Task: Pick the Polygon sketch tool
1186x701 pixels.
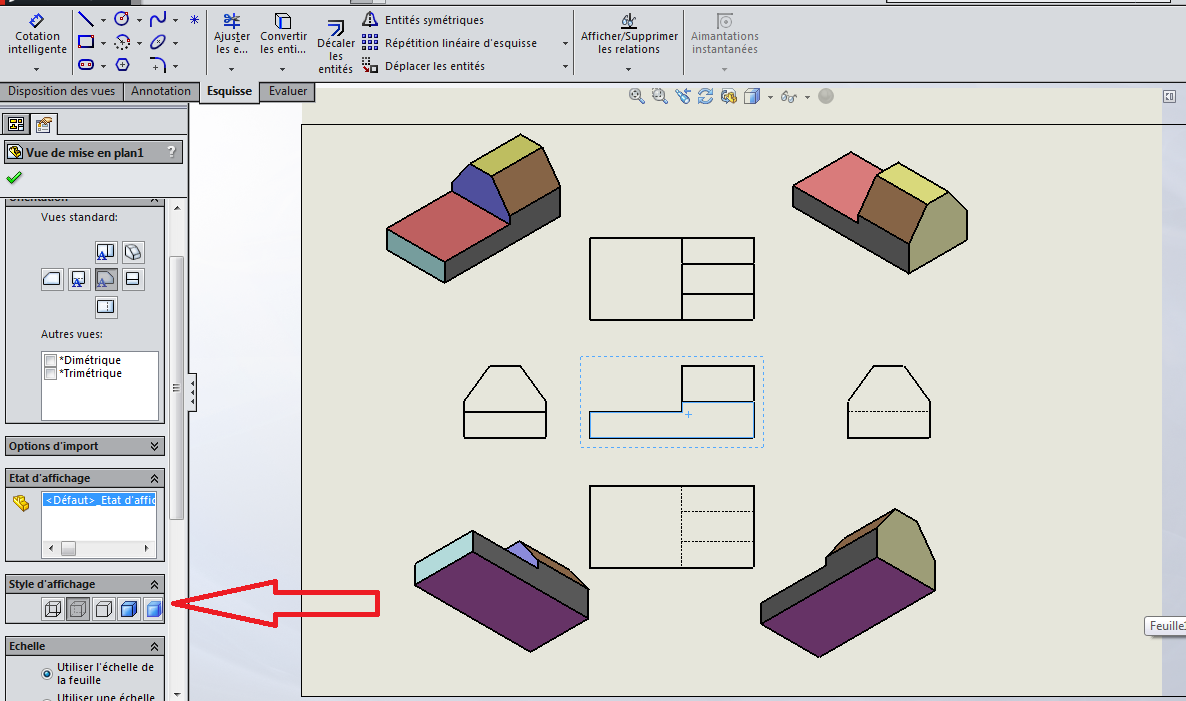Action: [x=122, y=65]
